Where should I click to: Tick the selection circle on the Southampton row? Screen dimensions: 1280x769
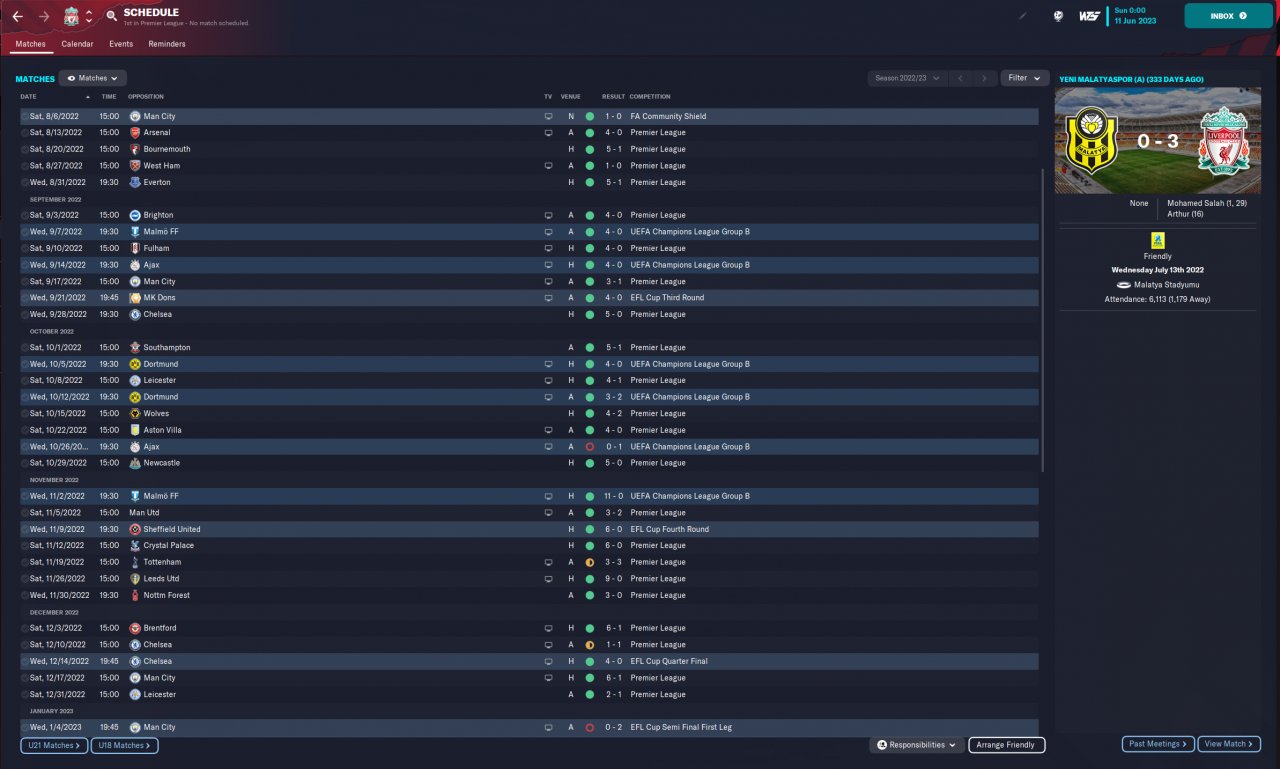pyautogui.click(x=25, y=347)
